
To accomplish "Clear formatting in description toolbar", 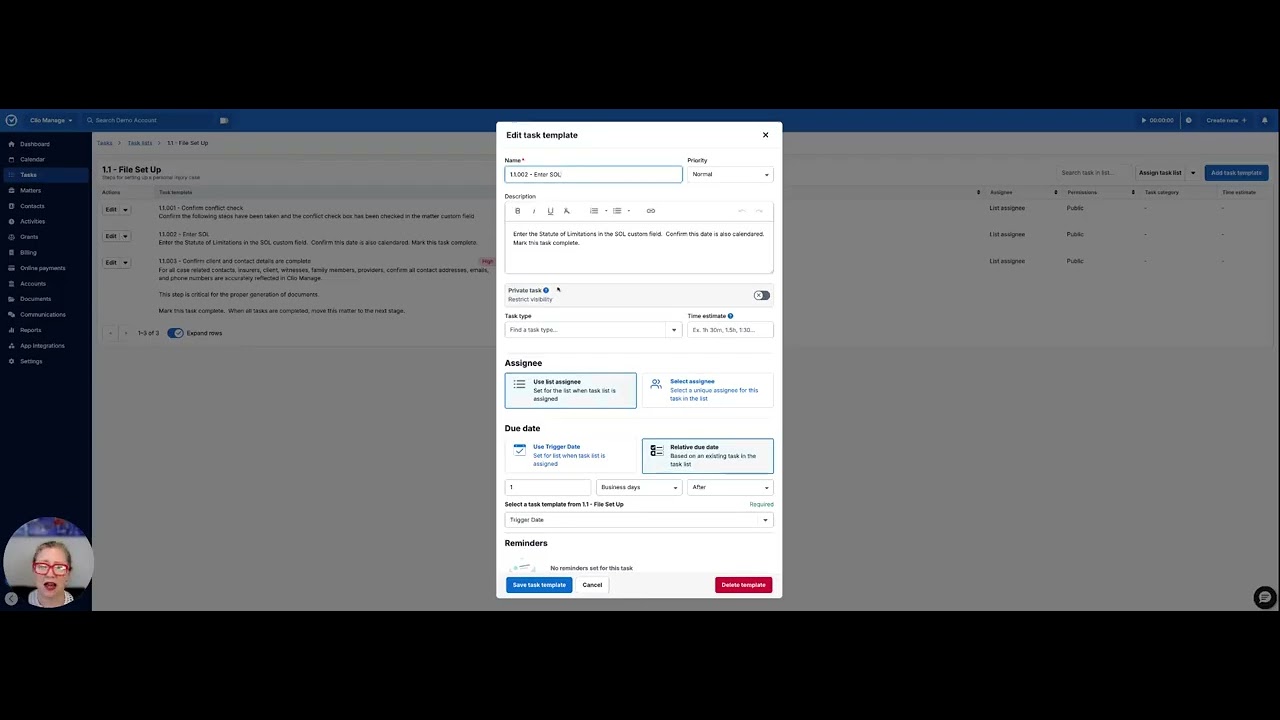I will (x=566, y=211).
